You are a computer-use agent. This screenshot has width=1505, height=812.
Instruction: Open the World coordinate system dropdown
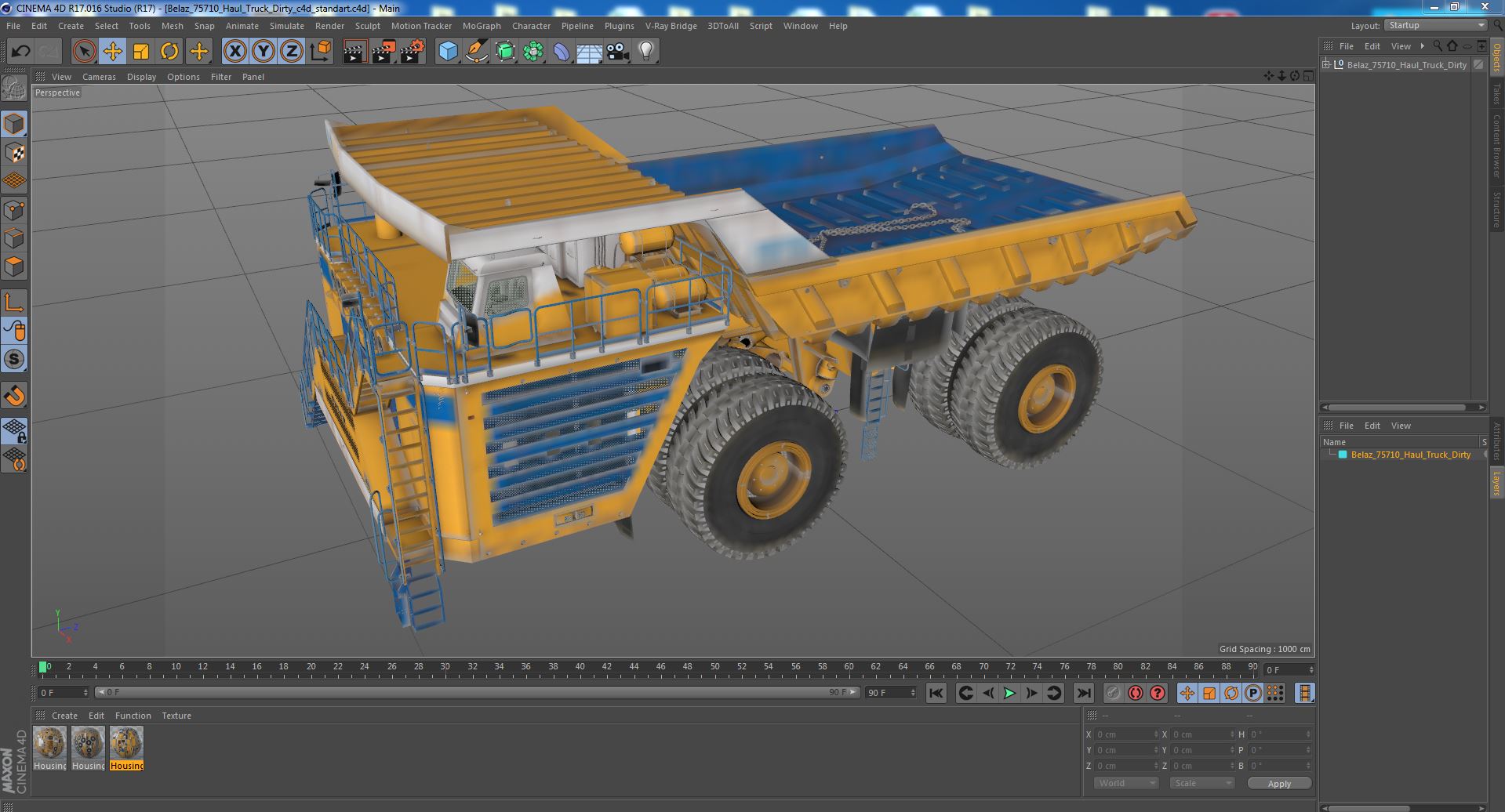[x=1126, y=783]
